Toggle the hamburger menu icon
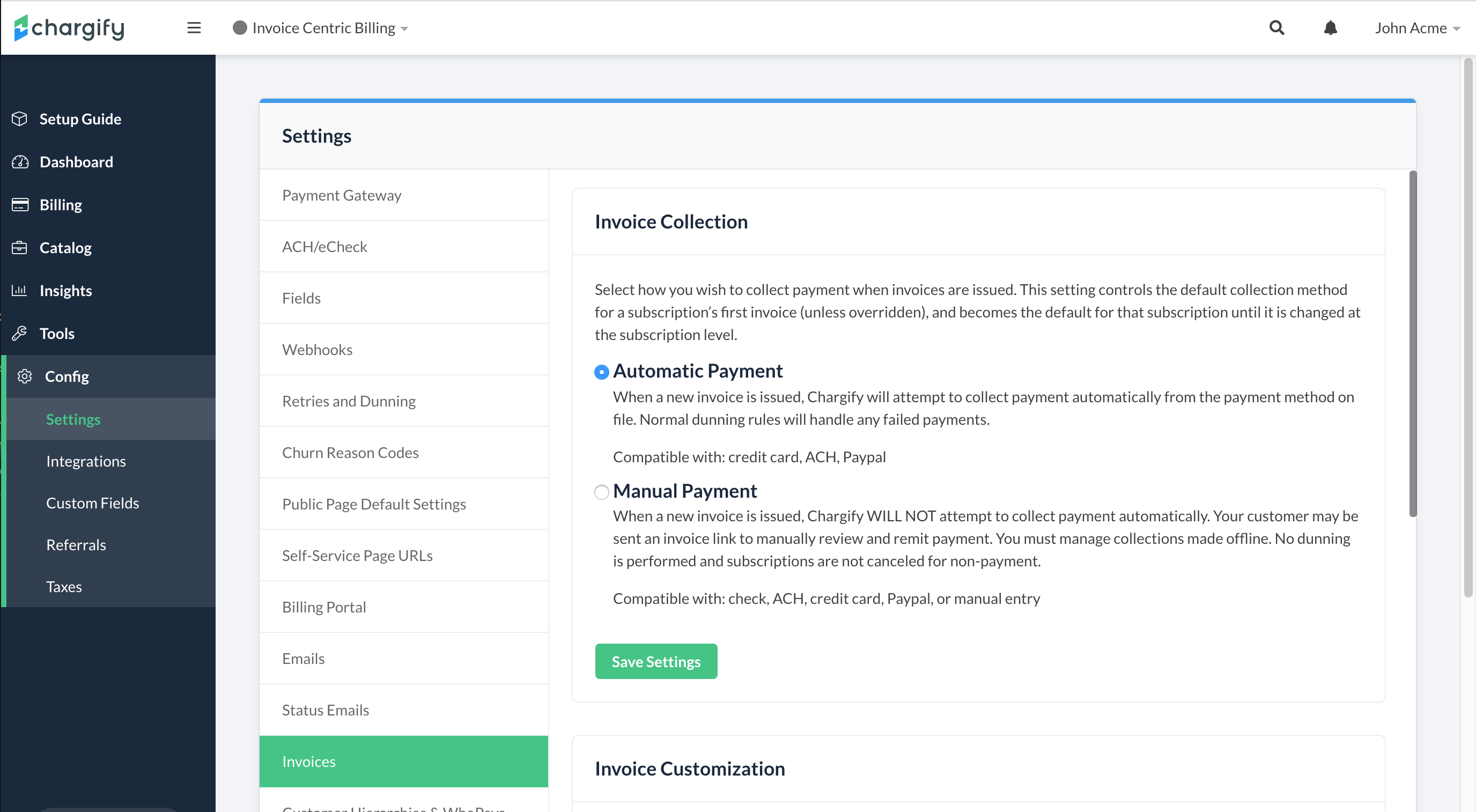The width and height of the screenshot is (1476, 812). pos(194,27)
